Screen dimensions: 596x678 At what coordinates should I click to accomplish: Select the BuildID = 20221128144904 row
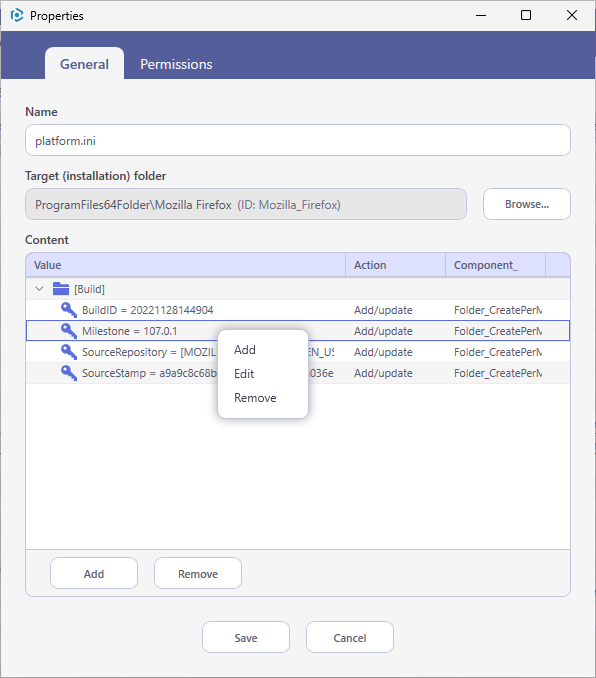click(298, 310)
